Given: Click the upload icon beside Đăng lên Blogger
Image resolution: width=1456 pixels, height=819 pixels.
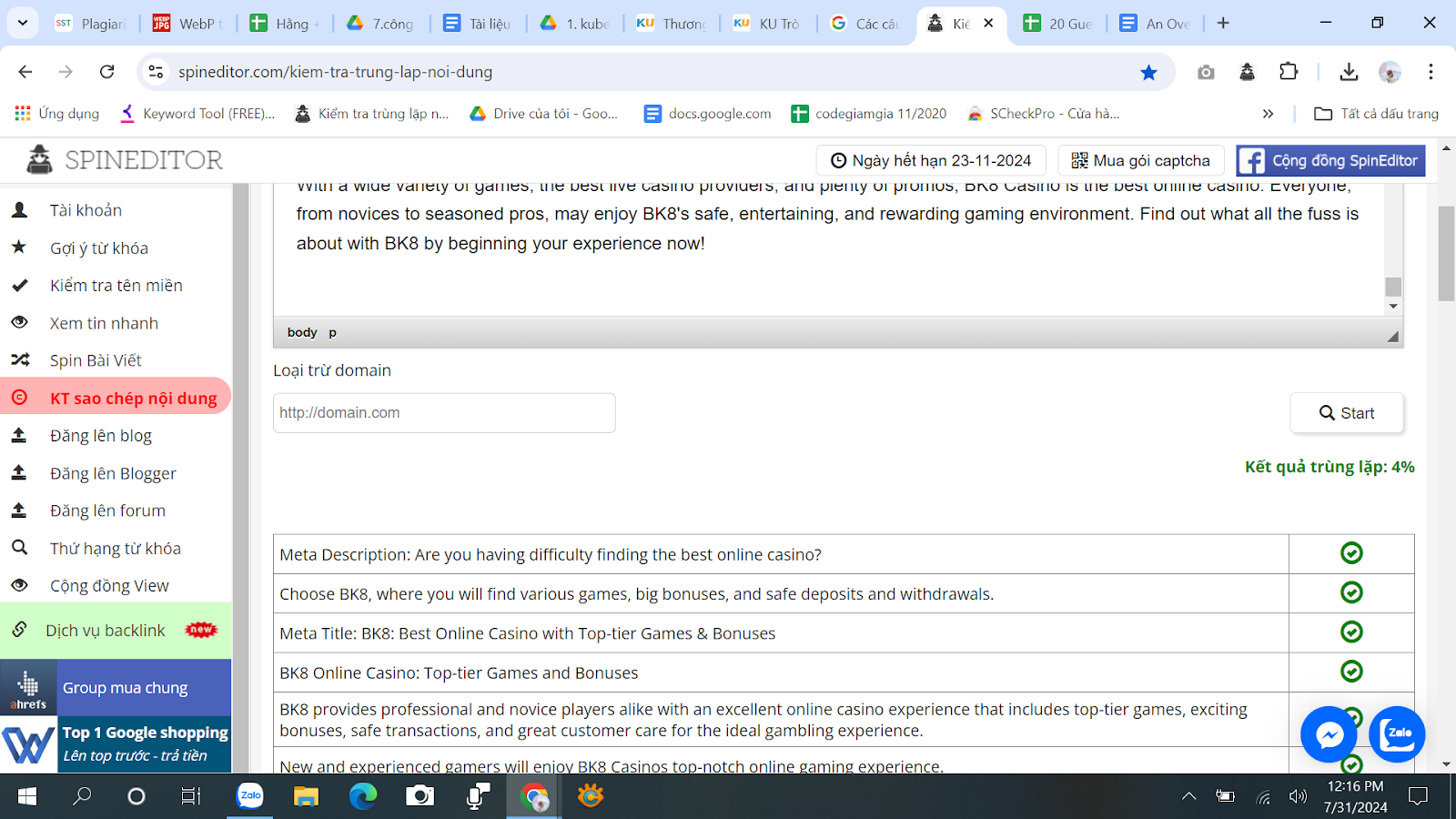Looking at the screenshot, I should click(x=19, y=472).
